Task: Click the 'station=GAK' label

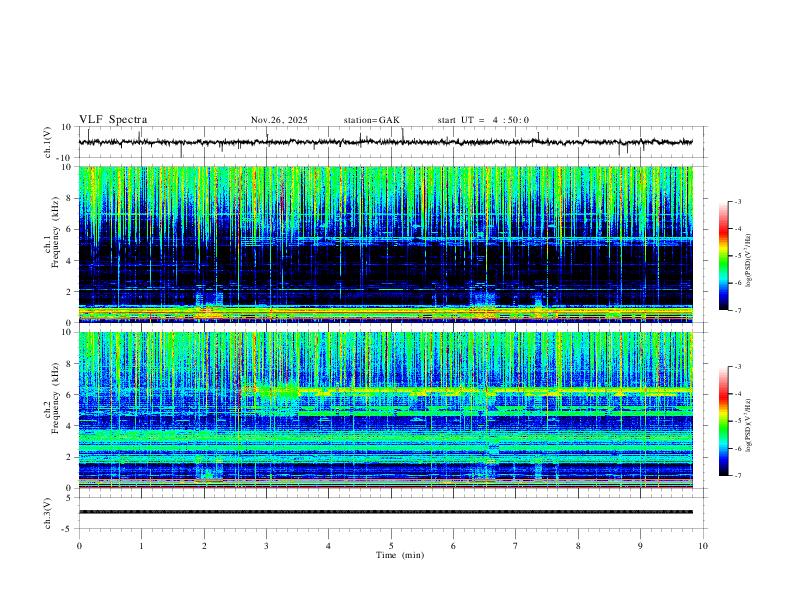Action: [x=371, y=120]
